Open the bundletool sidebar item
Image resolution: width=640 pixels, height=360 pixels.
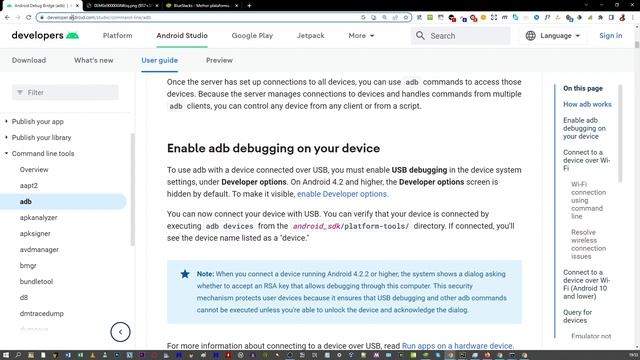click(36, 282)
